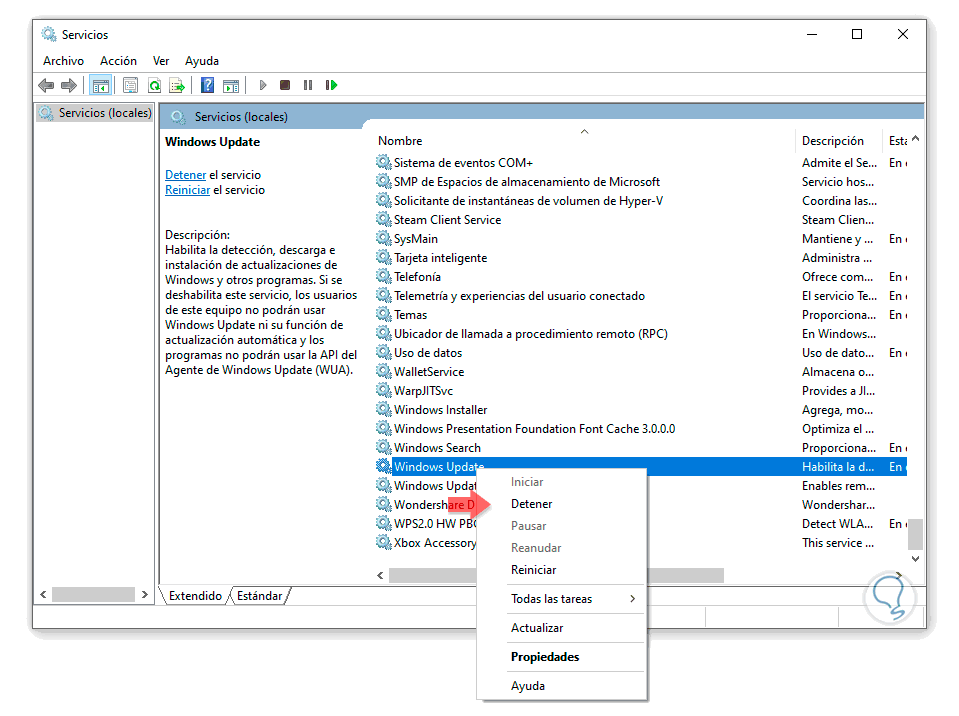The height and width of the screenshot is (716, 959).
Task: Click the Windows Update heading in details pane
Action: [212, 142]
